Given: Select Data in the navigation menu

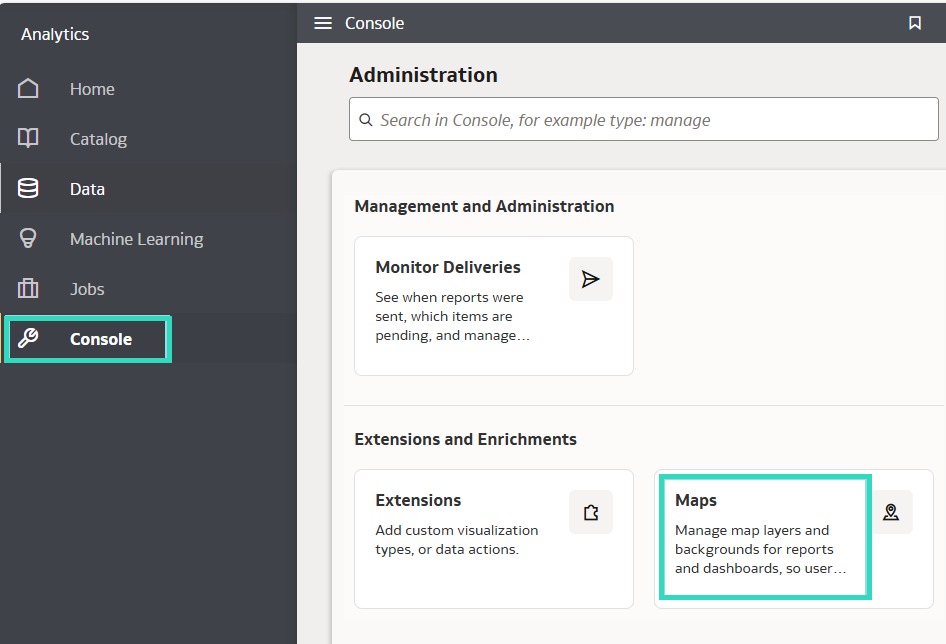Looking at the screenshot, I should click(x=87, y=189).
